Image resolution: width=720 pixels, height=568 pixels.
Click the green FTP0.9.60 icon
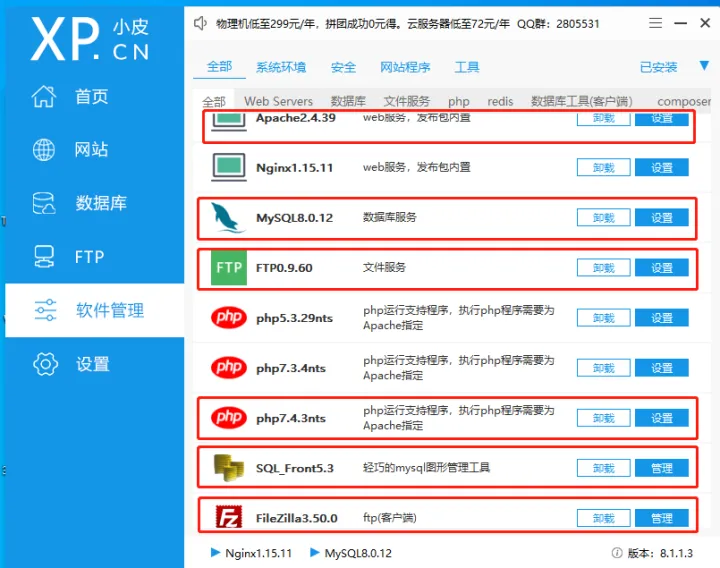point(229,268)
